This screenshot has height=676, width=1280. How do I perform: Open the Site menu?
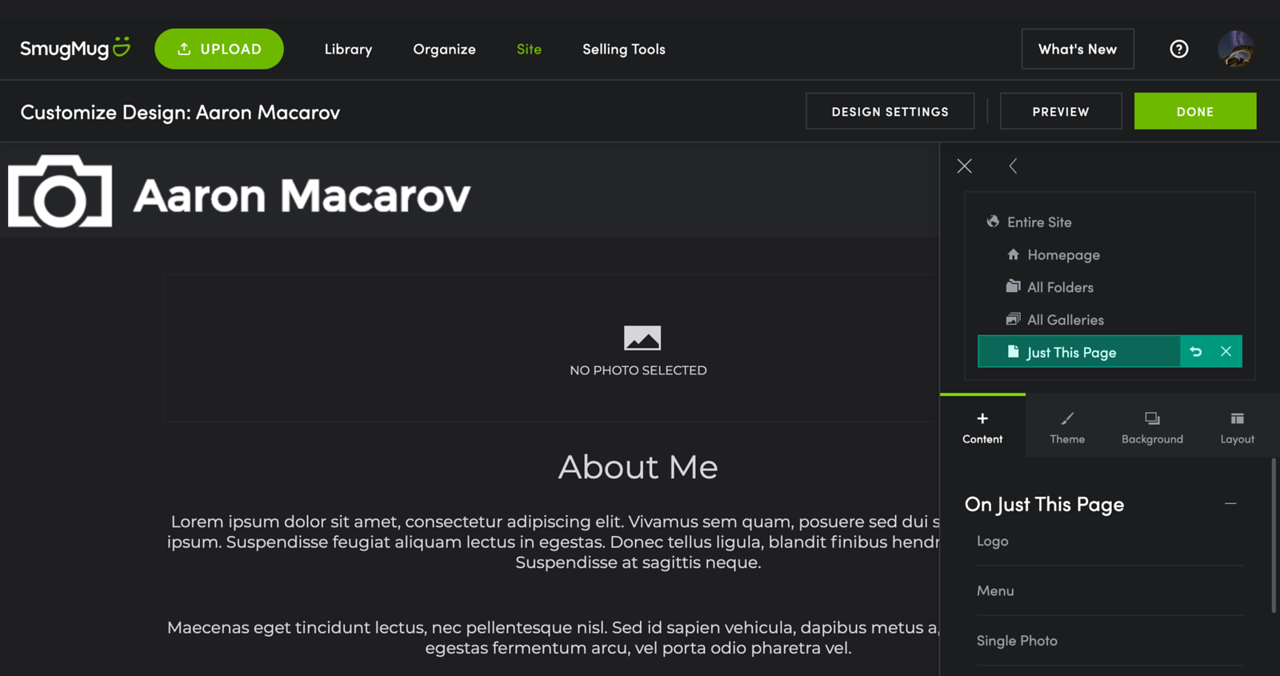coord(529,49)
